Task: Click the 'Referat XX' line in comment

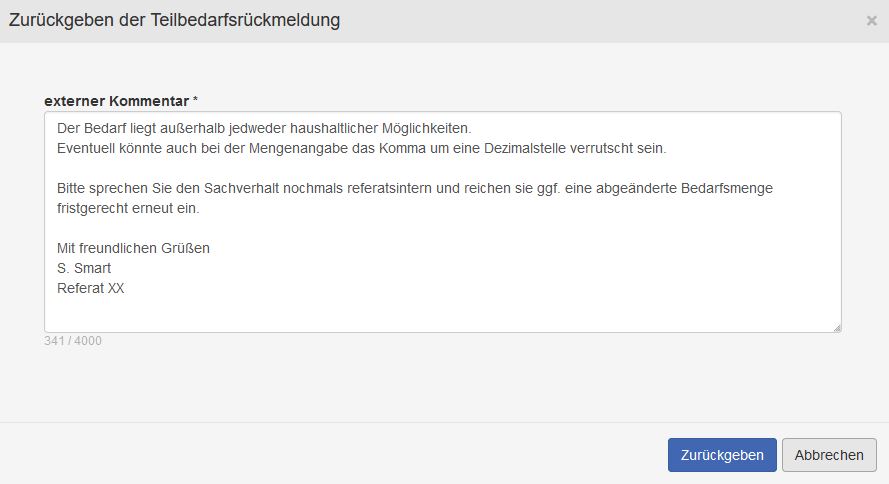Action: click(91, 288)
